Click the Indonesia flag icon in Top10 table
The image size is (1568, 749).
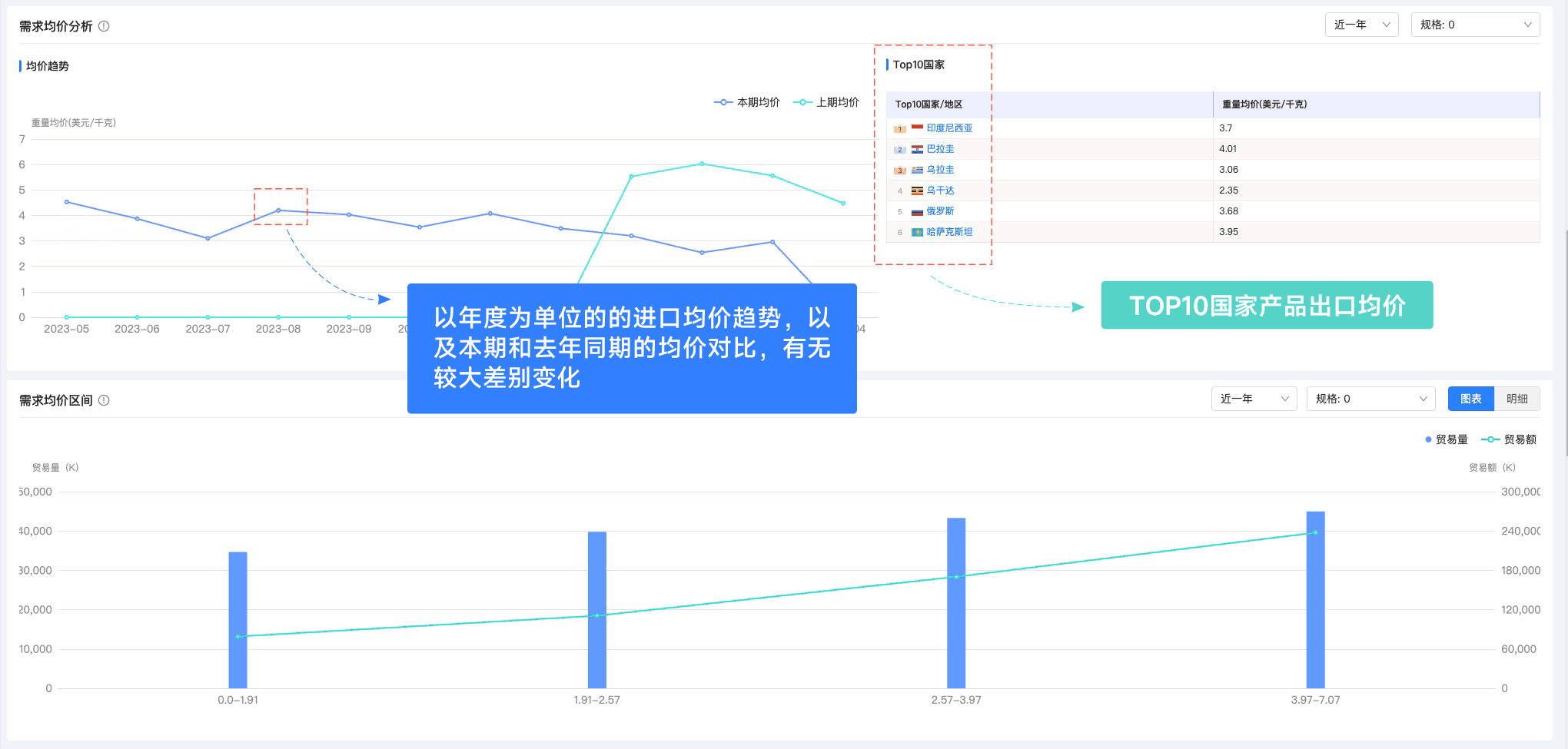pos(917,128)
